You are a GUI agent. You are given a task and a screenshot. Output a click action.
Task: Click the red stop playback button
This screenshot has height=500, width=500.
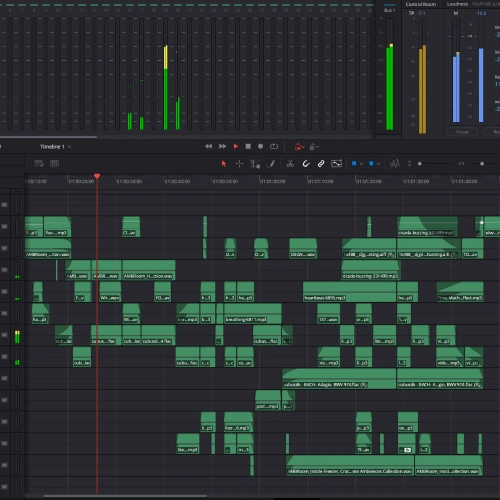coord(248,146)
